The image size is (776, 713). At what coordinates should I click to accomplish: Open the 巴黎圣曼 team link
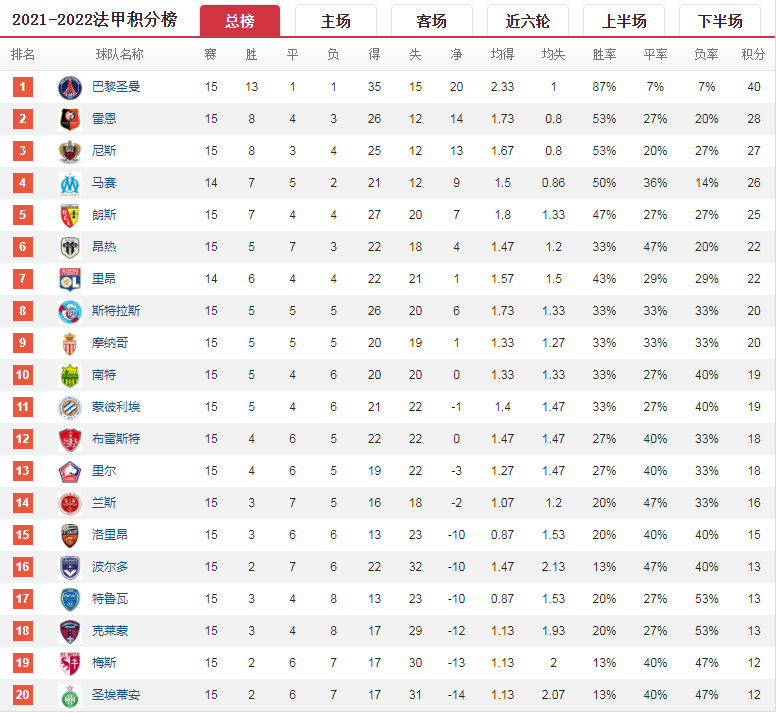(116, 87)
